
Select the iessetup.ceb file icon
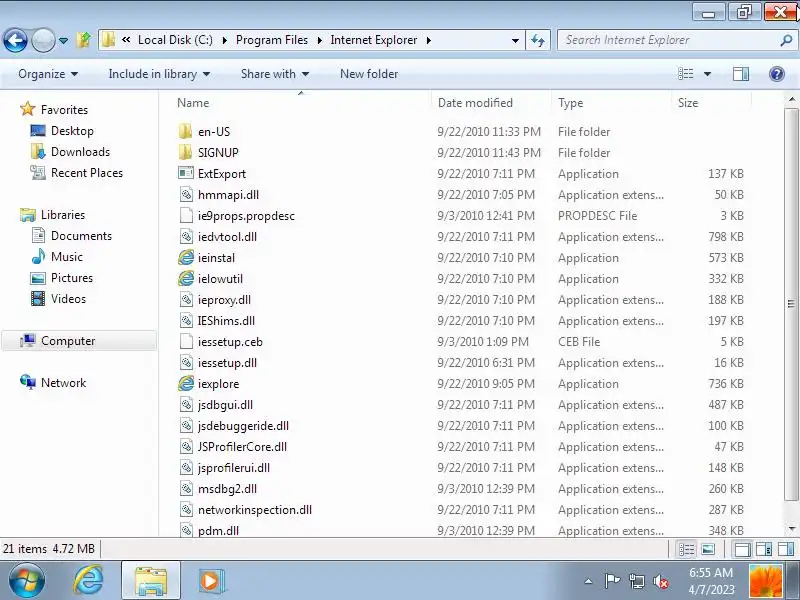click(186, 341)
